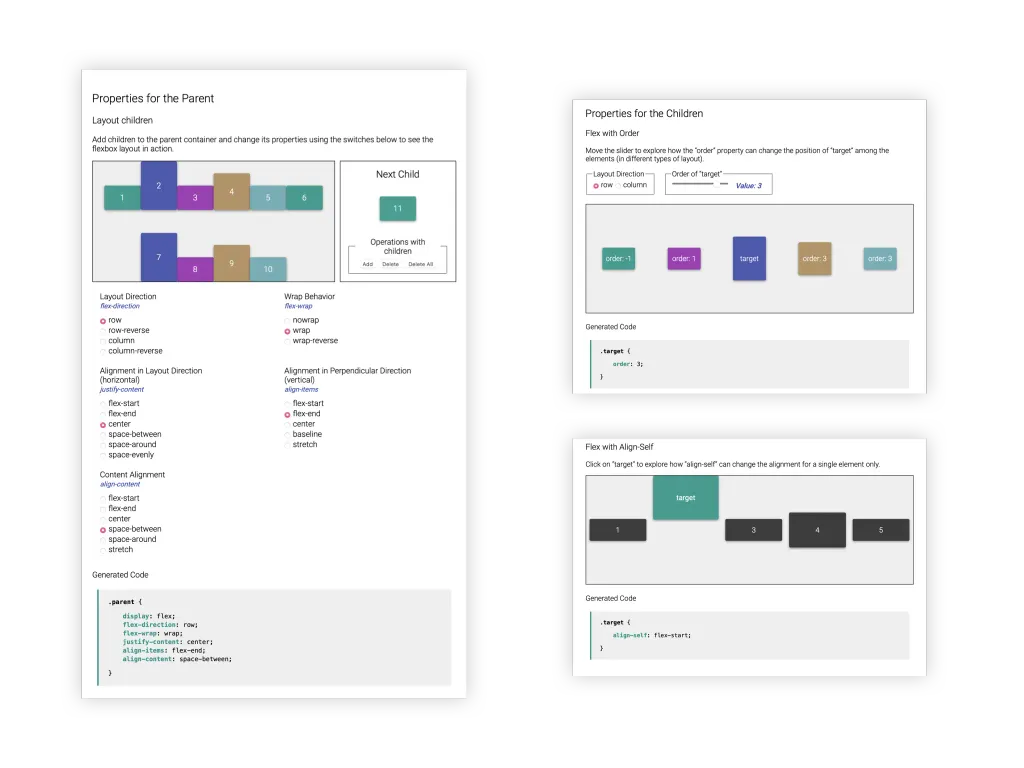Click the purple order: 1 box
This screenshot has width=1024, height=768.
click(684, 259)
